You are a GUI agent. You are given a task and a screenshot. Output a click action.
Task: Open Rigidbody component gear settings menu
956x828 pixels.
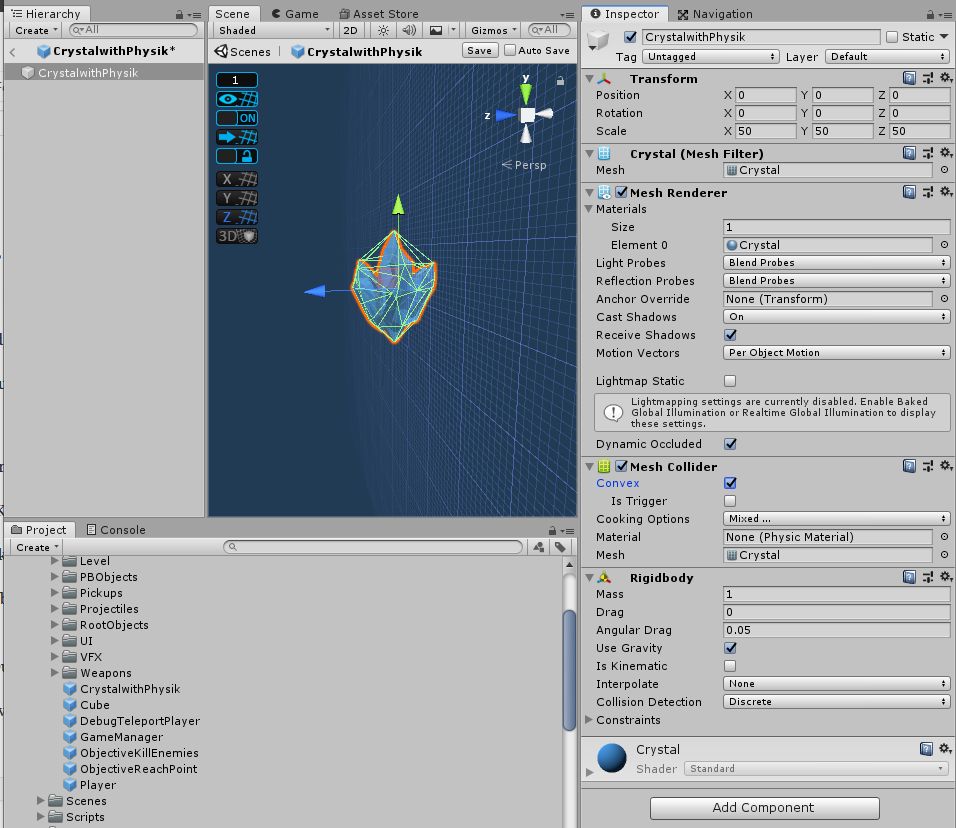click(943, 577)
